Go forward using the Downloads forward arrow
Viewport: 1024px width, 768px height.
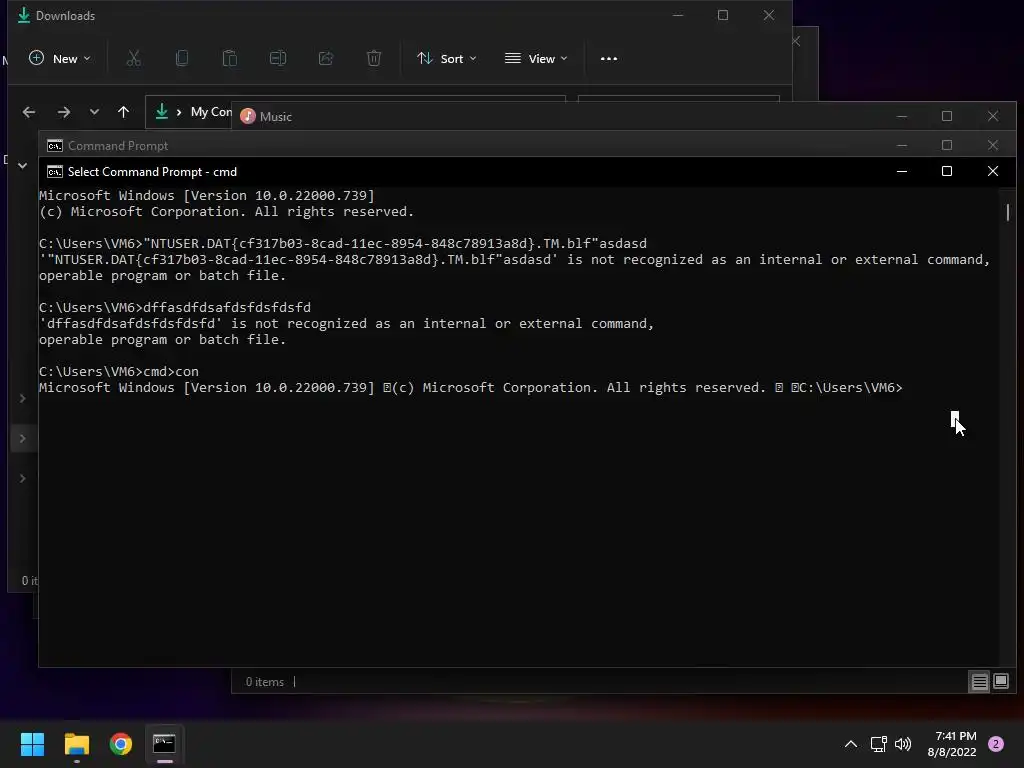click(x=63, y=112)
